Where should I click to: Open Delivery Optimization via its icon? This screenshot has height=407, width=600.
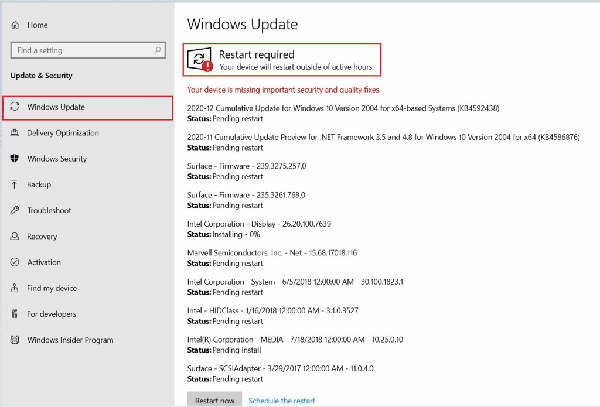click(14, 132)
